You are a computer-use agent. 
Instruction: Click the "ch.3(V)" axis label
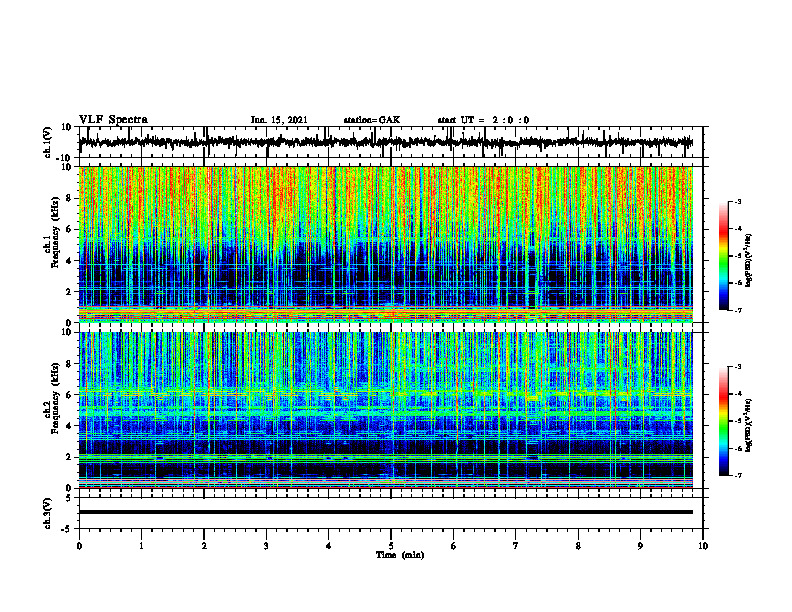point(48,513)
